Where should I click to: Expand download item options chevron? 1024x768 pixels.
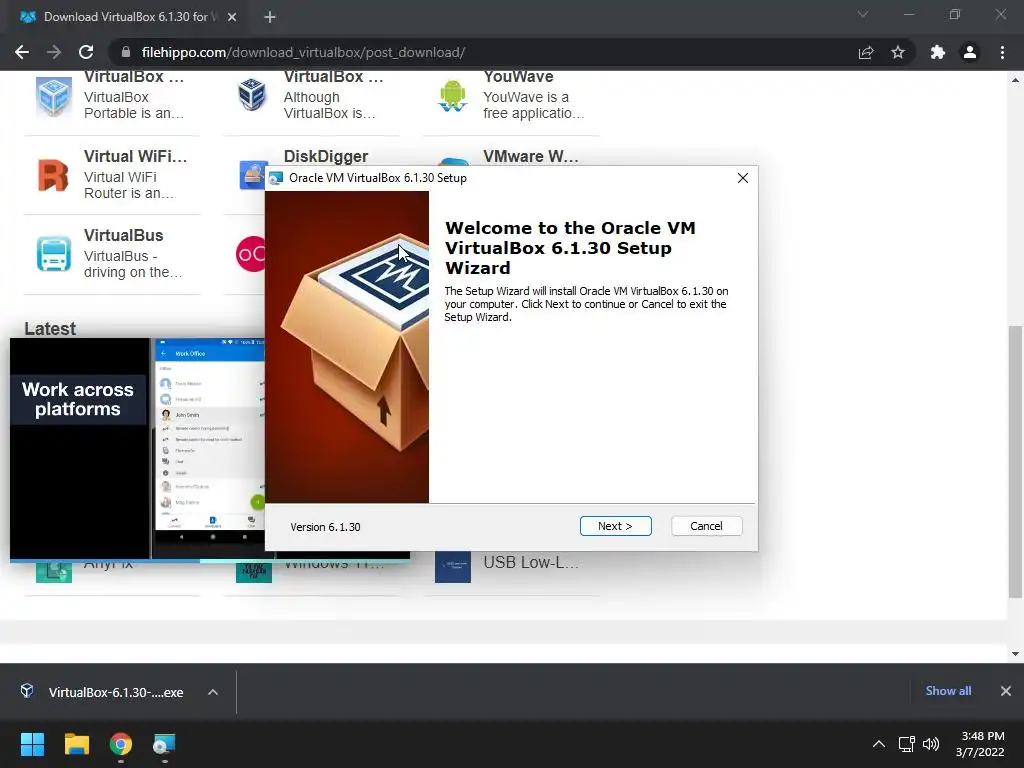pyautogui.click(x=213, y=692)
